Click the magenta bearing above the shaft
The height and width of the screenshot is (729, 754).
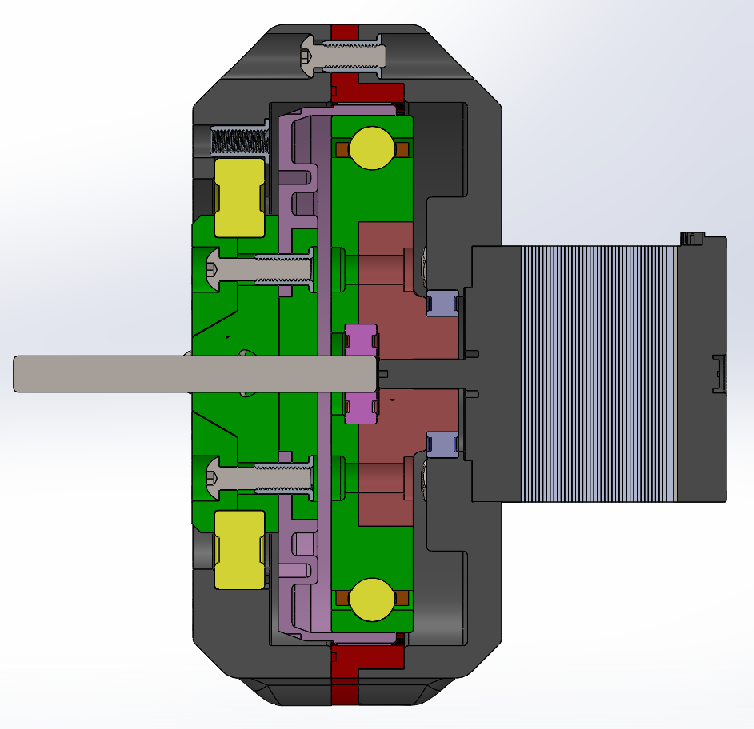click(x=362, y=340)
